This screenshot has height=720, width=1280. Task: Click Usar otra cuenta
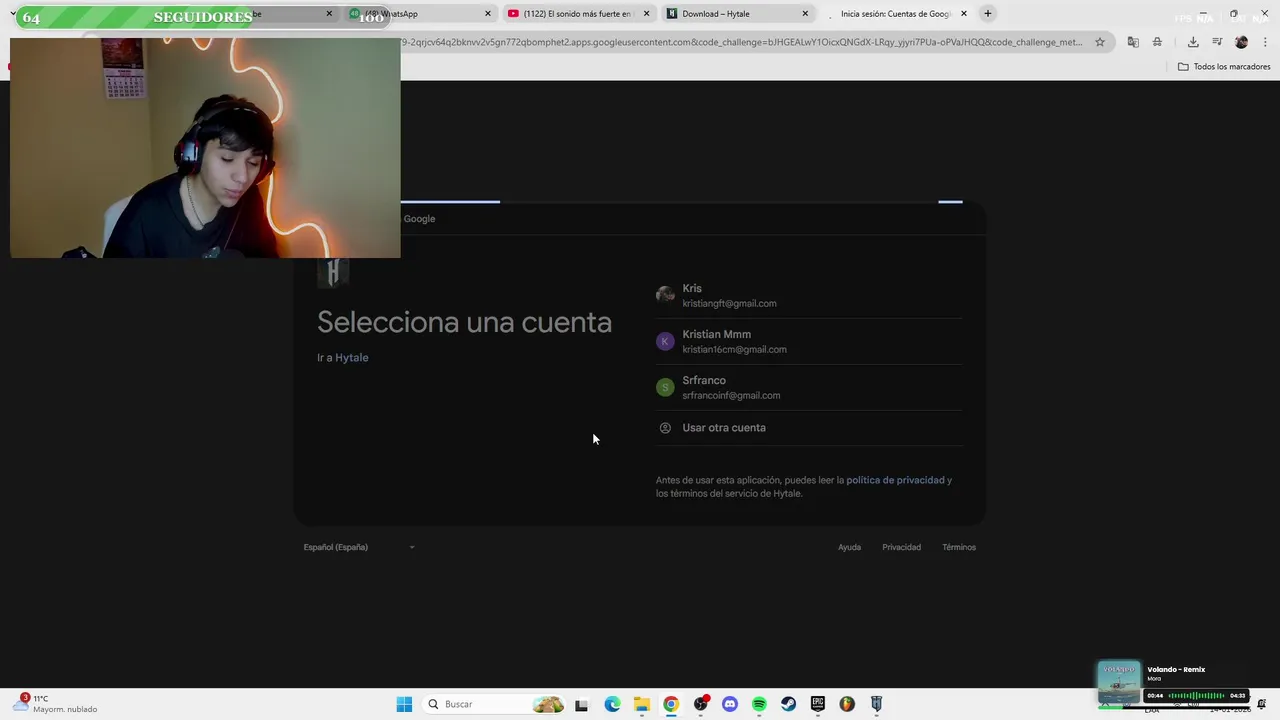[x=808, y=428]
